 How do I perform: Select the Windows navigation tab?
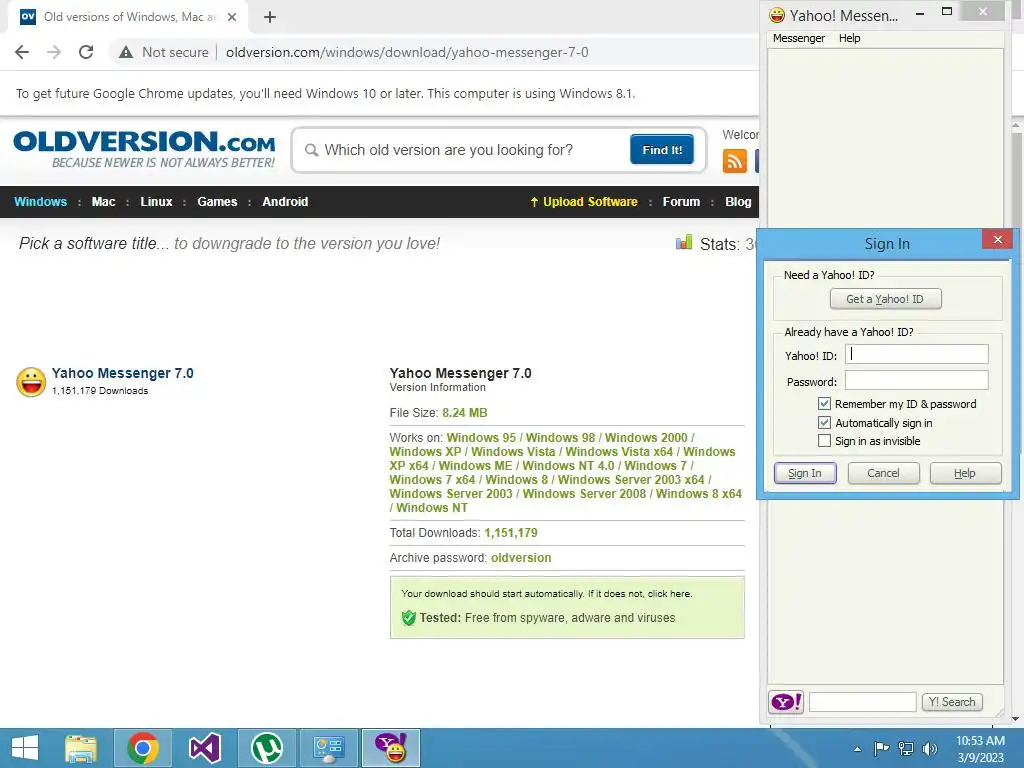pyautogui.click(x=40, y=202)
